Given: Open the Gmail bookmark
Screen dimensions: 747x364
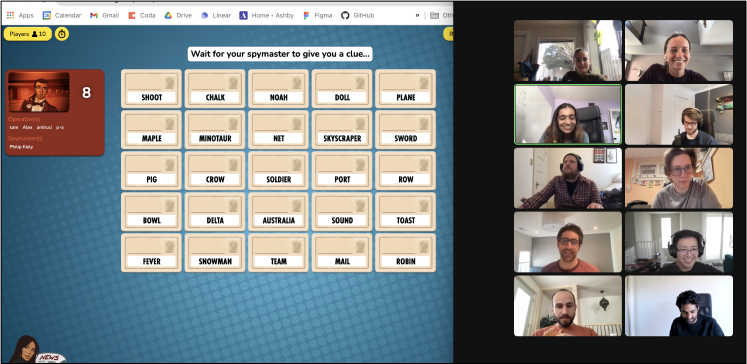Looking at the screenshot, I should coord(104,15).
